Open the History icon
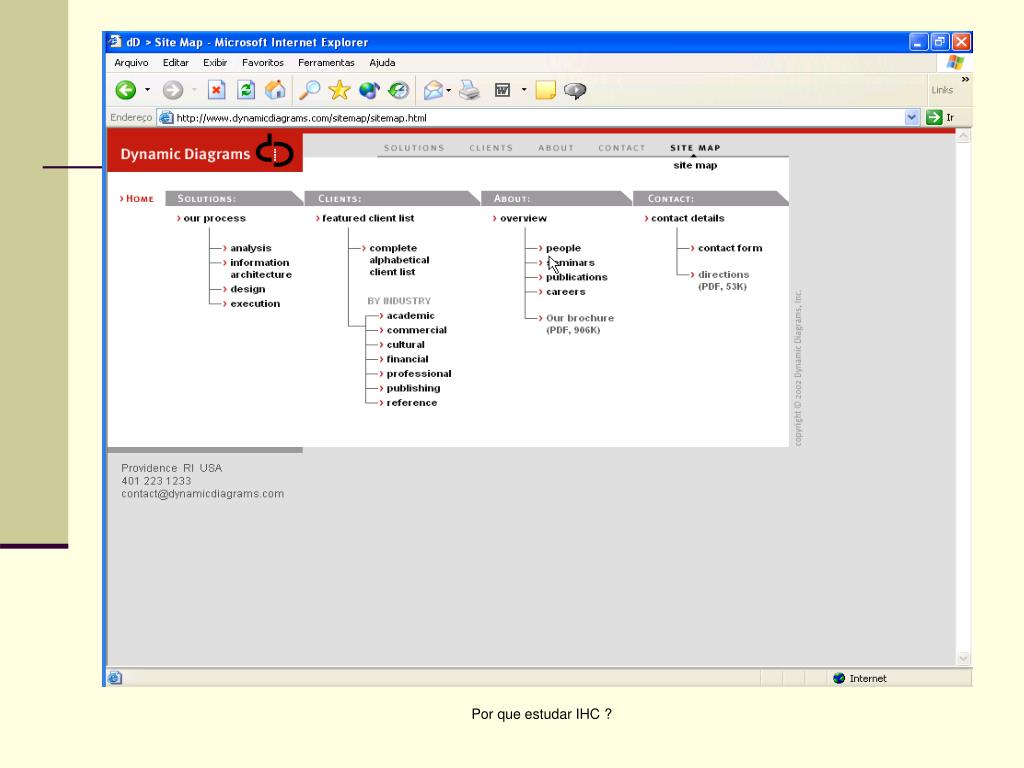This screenshot has height=768, width=1024. click(398, 90)
